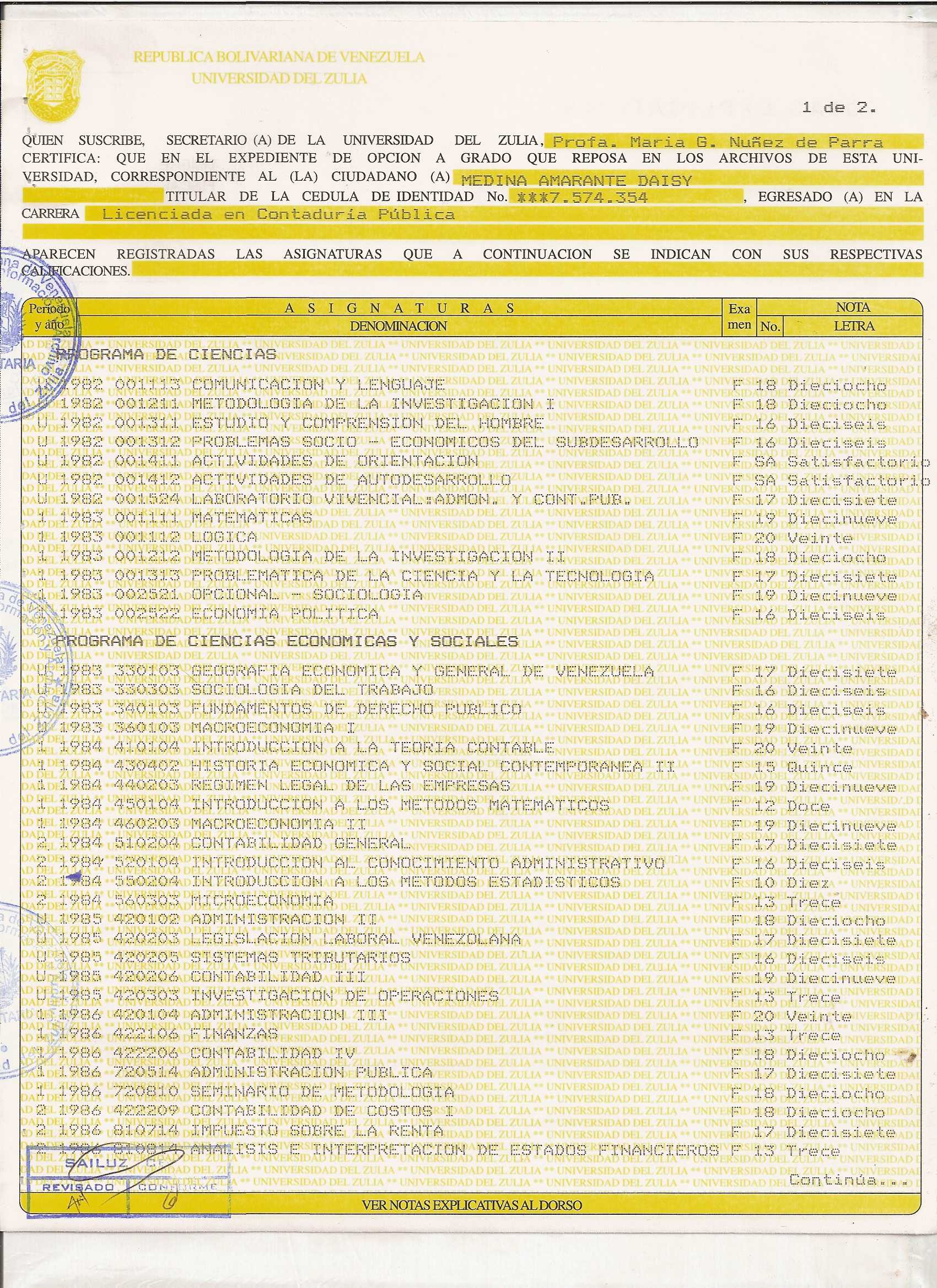Select "GEOGRAFIA ECONOMICA Y GENERAL DE VENEZUELA"

pos(423,673)
